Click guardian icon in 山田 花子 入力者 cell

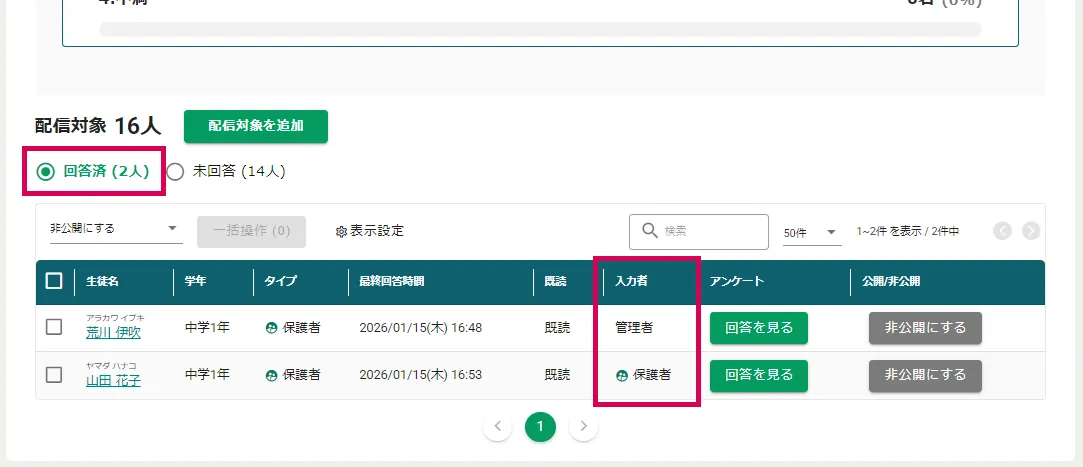622,376
